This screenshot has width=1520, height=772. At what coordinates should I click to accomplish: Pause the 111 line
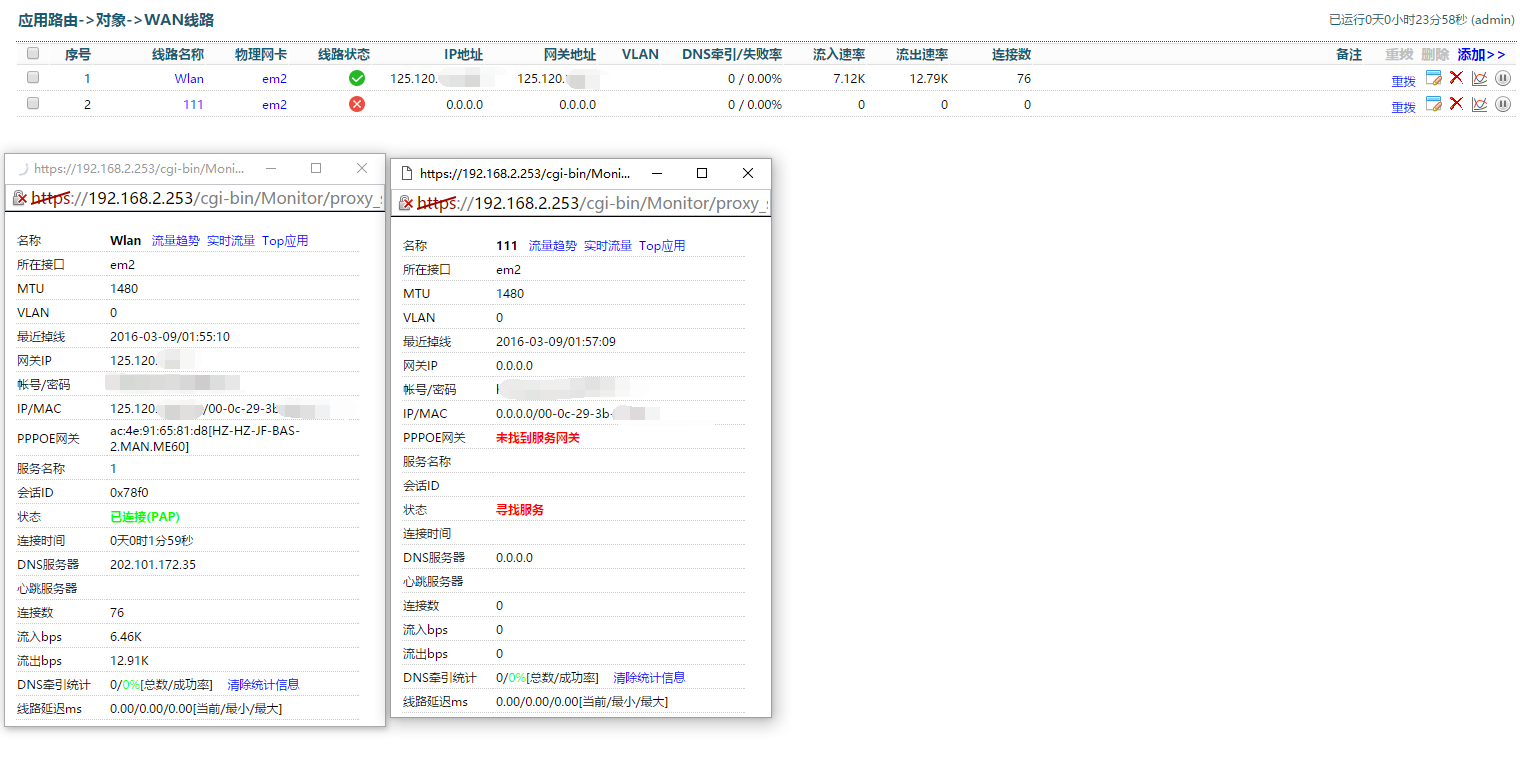pos(1502,104)
